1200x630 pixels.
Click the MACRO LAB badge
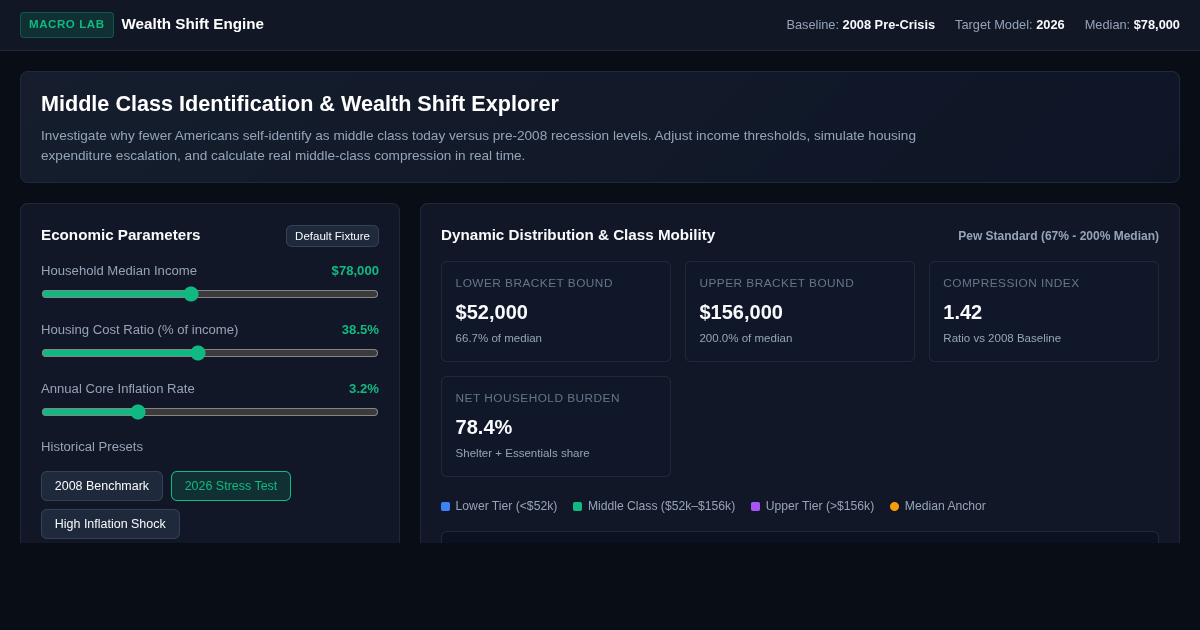tap(67, 24)
